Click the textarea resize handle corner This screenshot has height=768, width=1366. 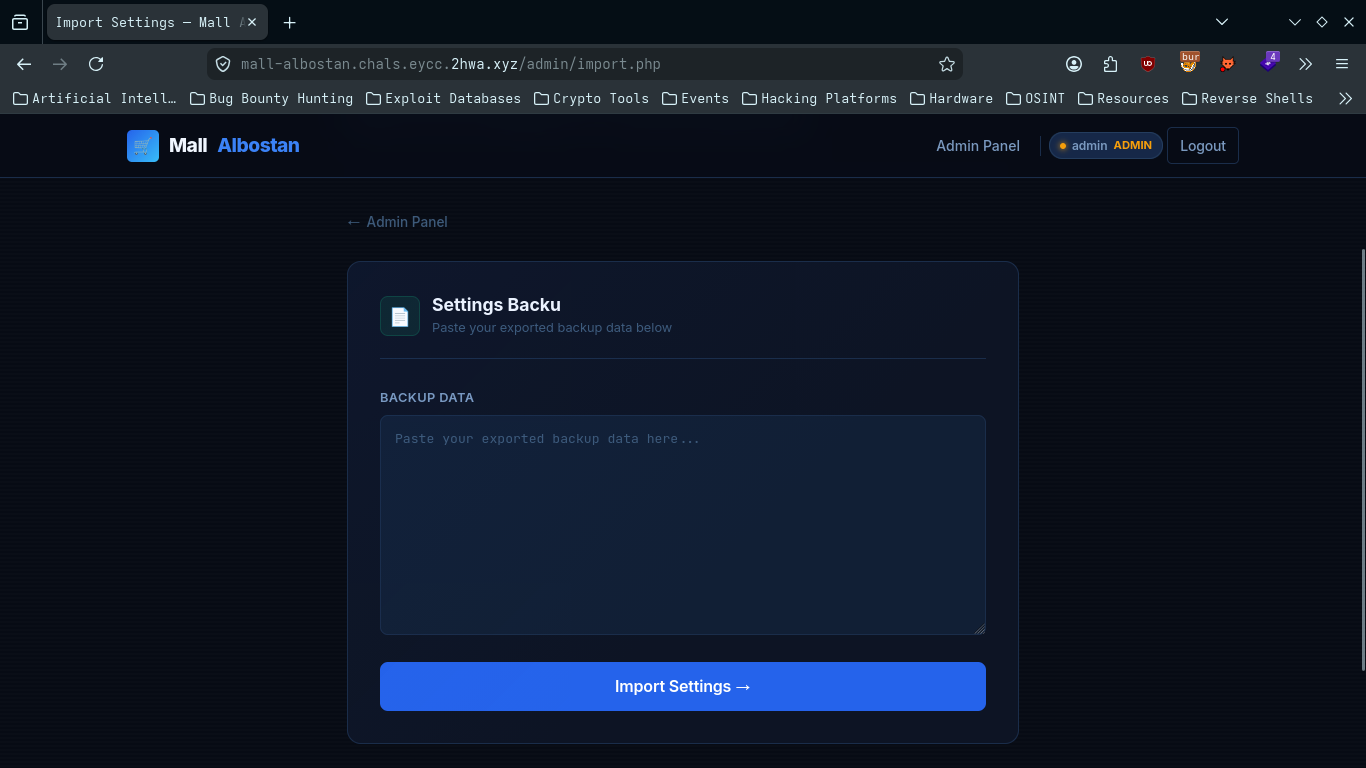pos(980,629)
